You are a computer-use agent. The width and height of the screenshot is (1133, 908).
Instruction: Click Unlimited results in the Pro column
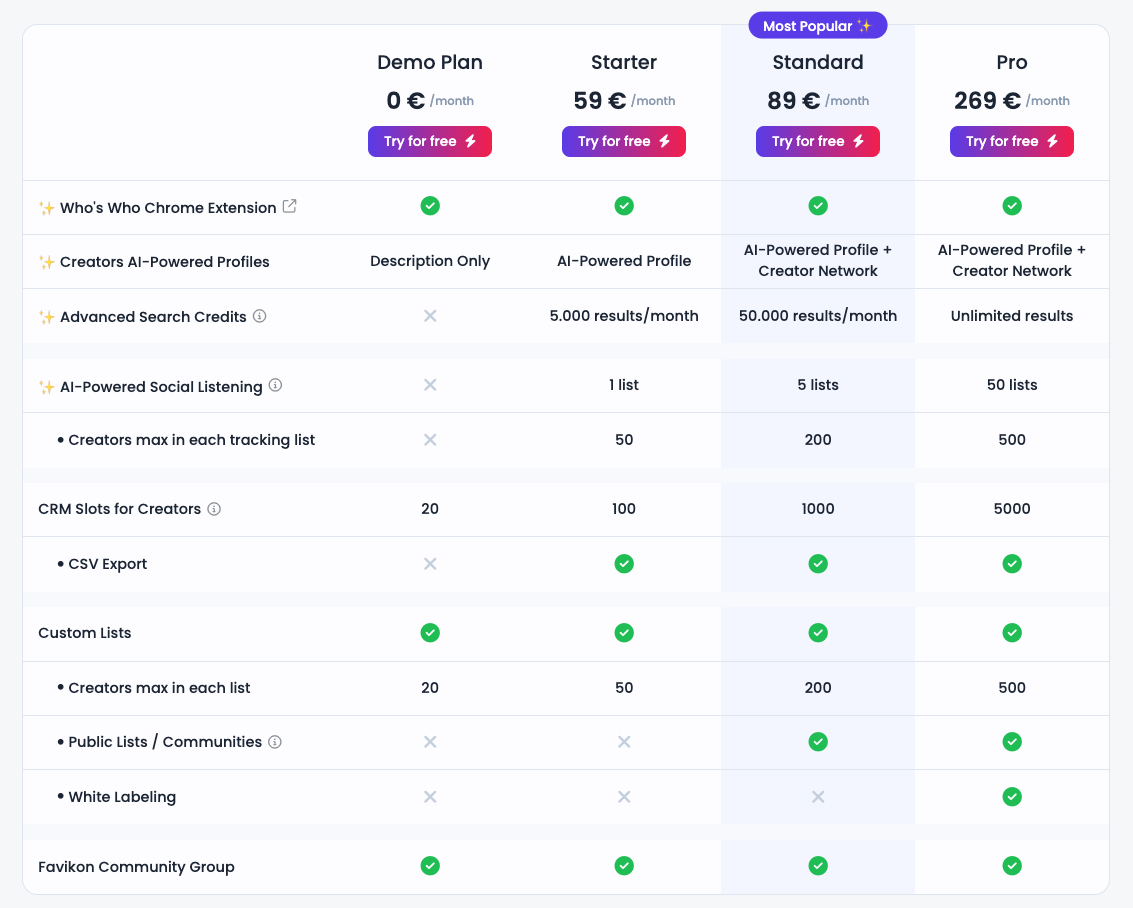click(x=1011, y=316)
